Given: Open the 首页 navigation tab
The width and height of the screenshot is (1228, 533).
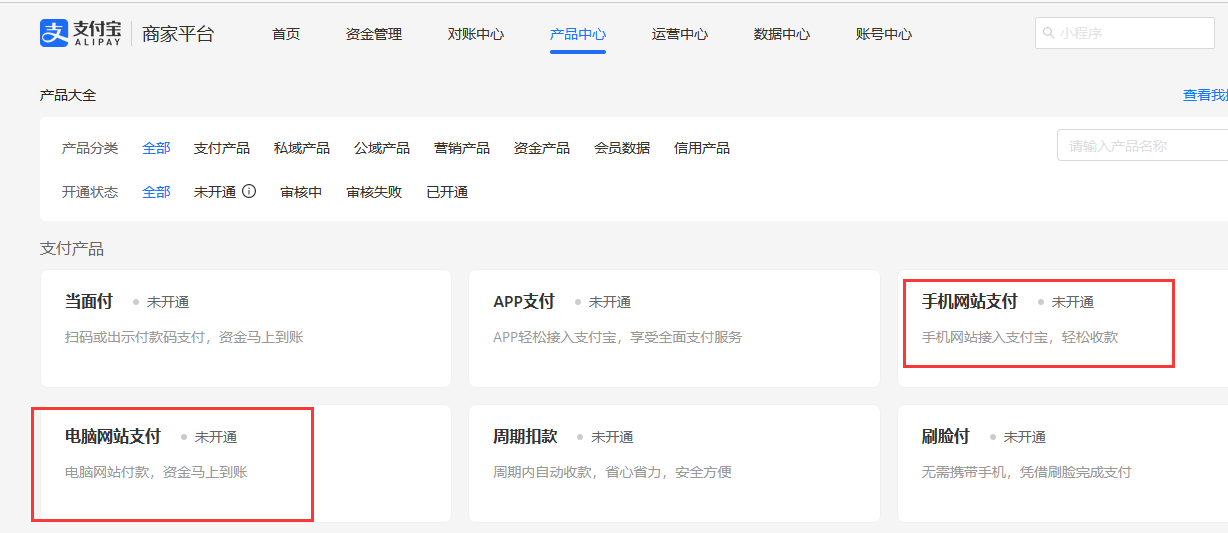Looking at the screenshot, I should pos(286,34).
